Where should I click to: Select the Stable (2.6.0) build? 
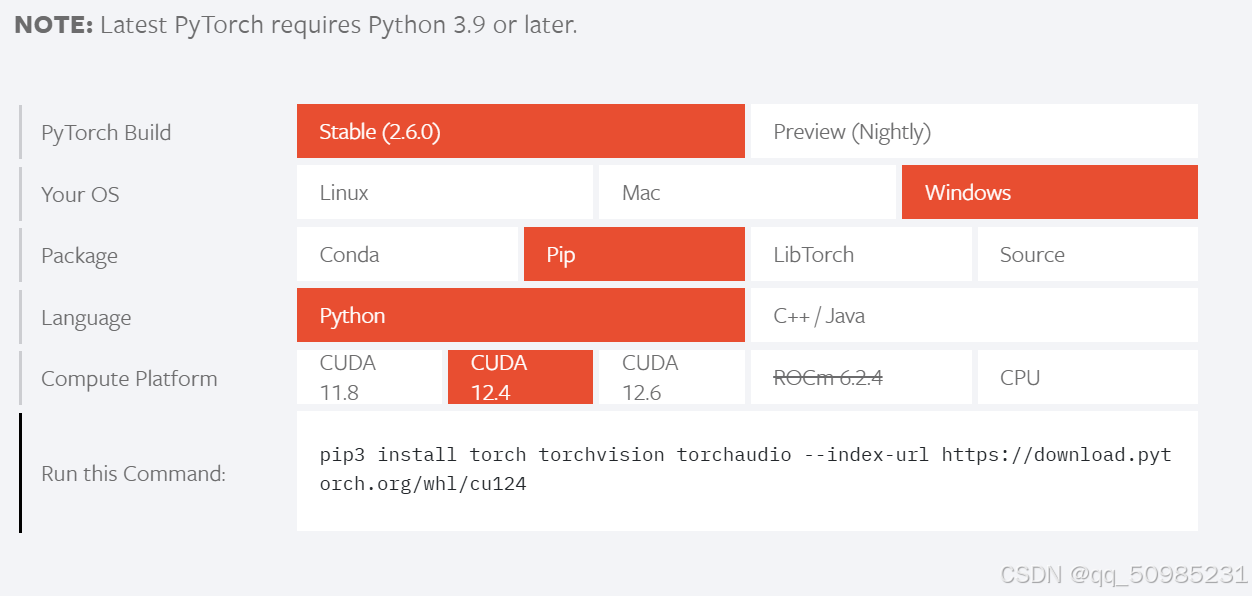pos(520,131)
